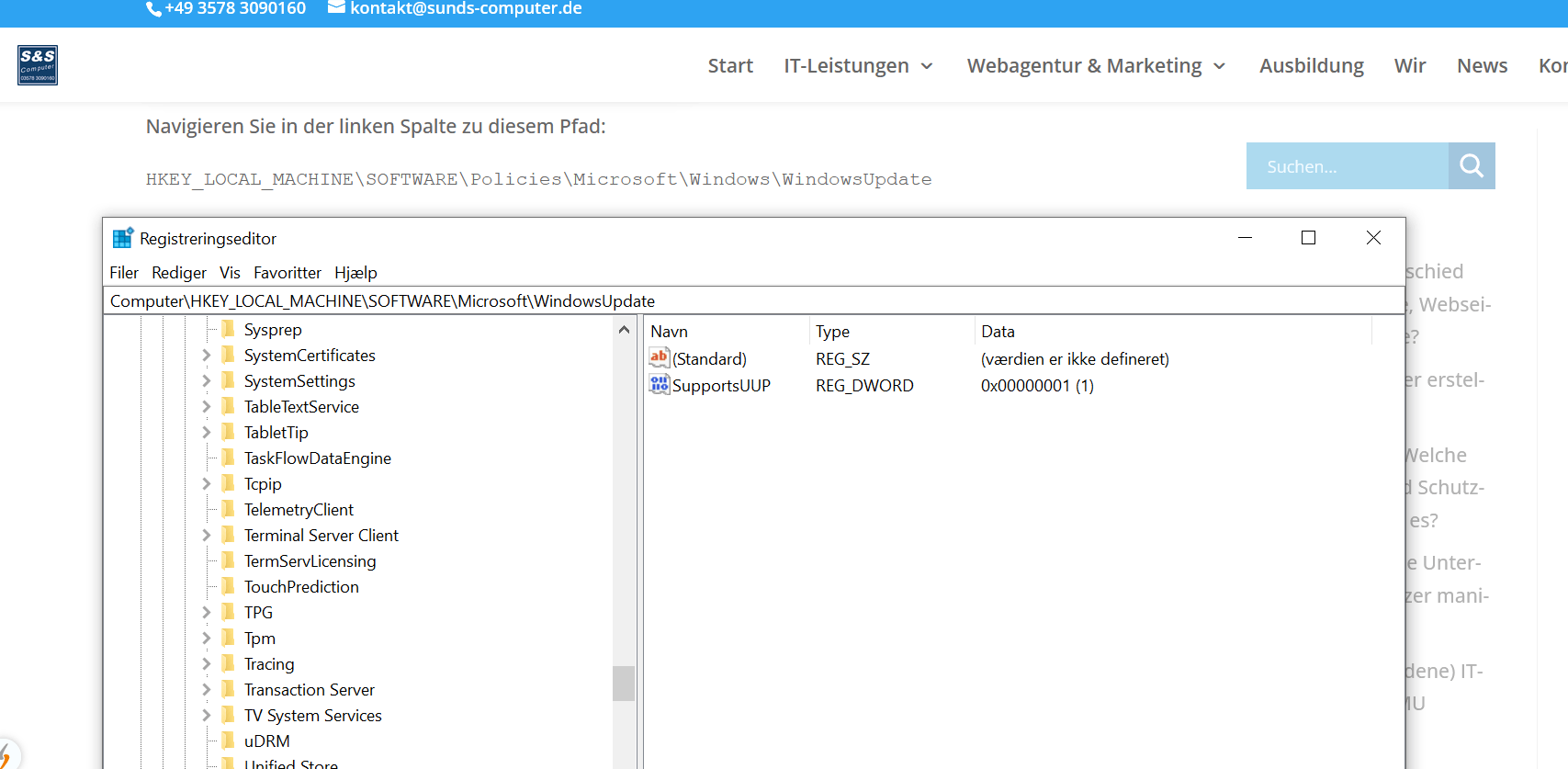Image resolution: width=1568 pixels, height=769 pixels.
Task: Select the Transaction Server tree item label
Action: tap(310, 689)
